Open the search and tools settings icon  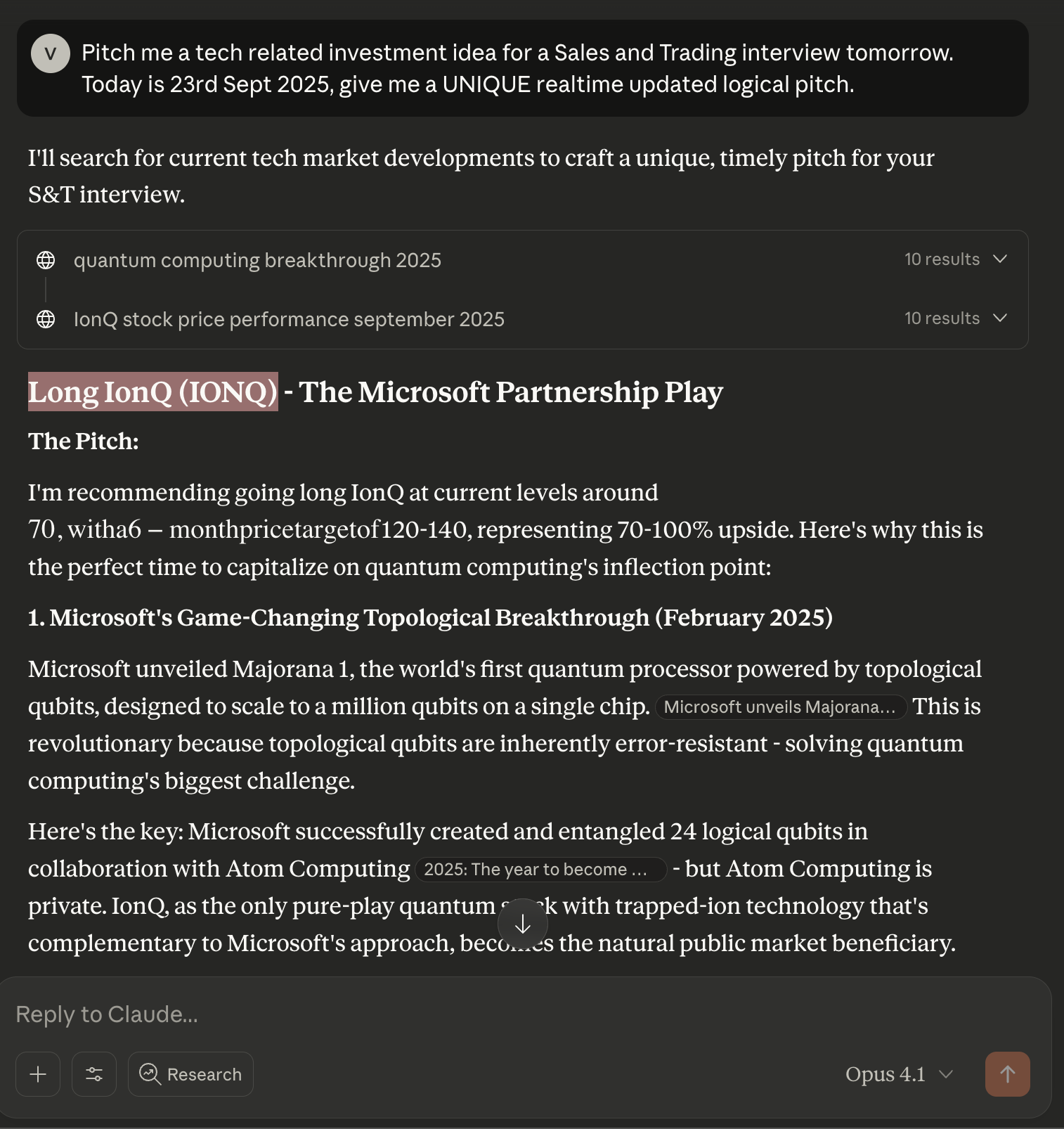(x=94, y=1074)
